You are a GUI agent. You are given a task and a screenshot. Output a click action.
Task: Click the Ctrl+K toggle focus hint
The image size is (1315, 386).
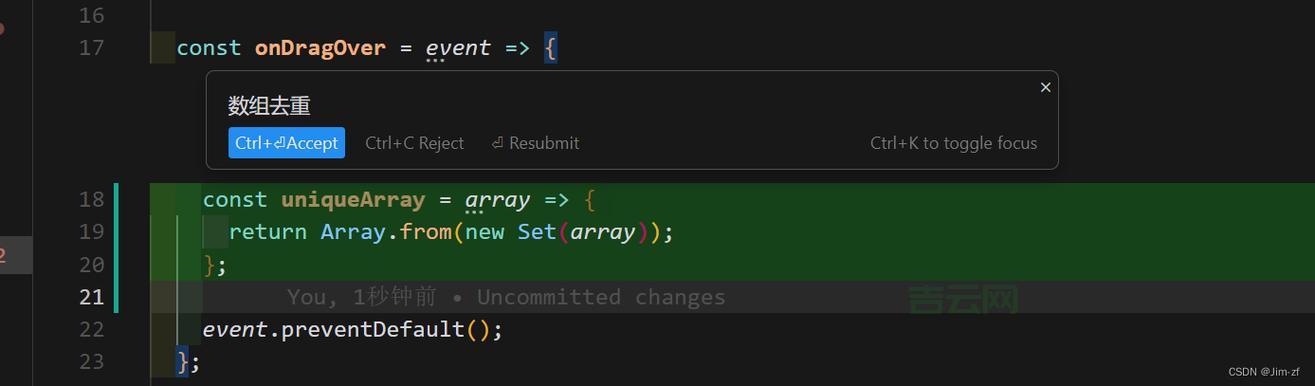[953, 143]
